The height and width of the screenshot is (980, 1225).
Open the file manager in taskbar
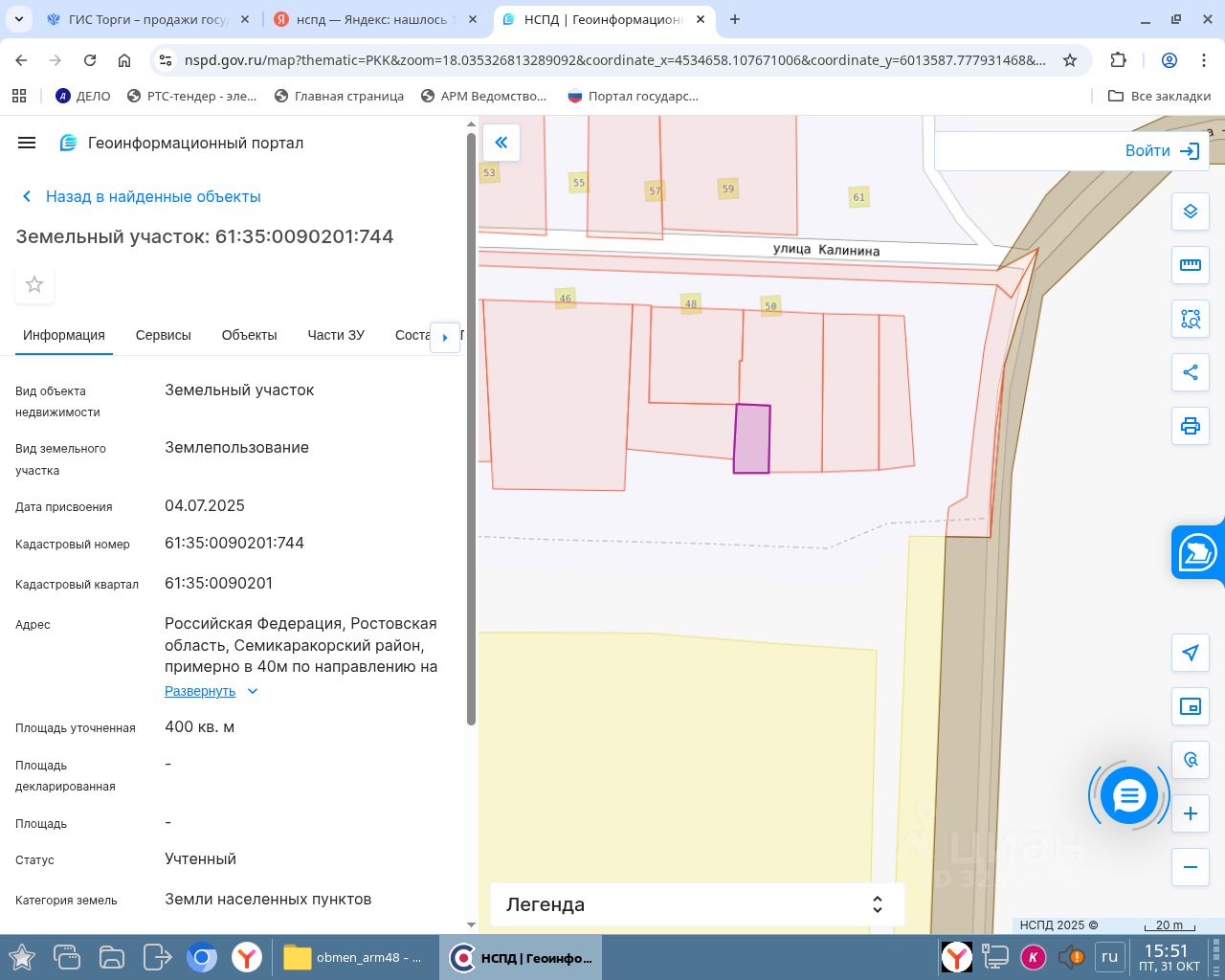pos(112,957)
